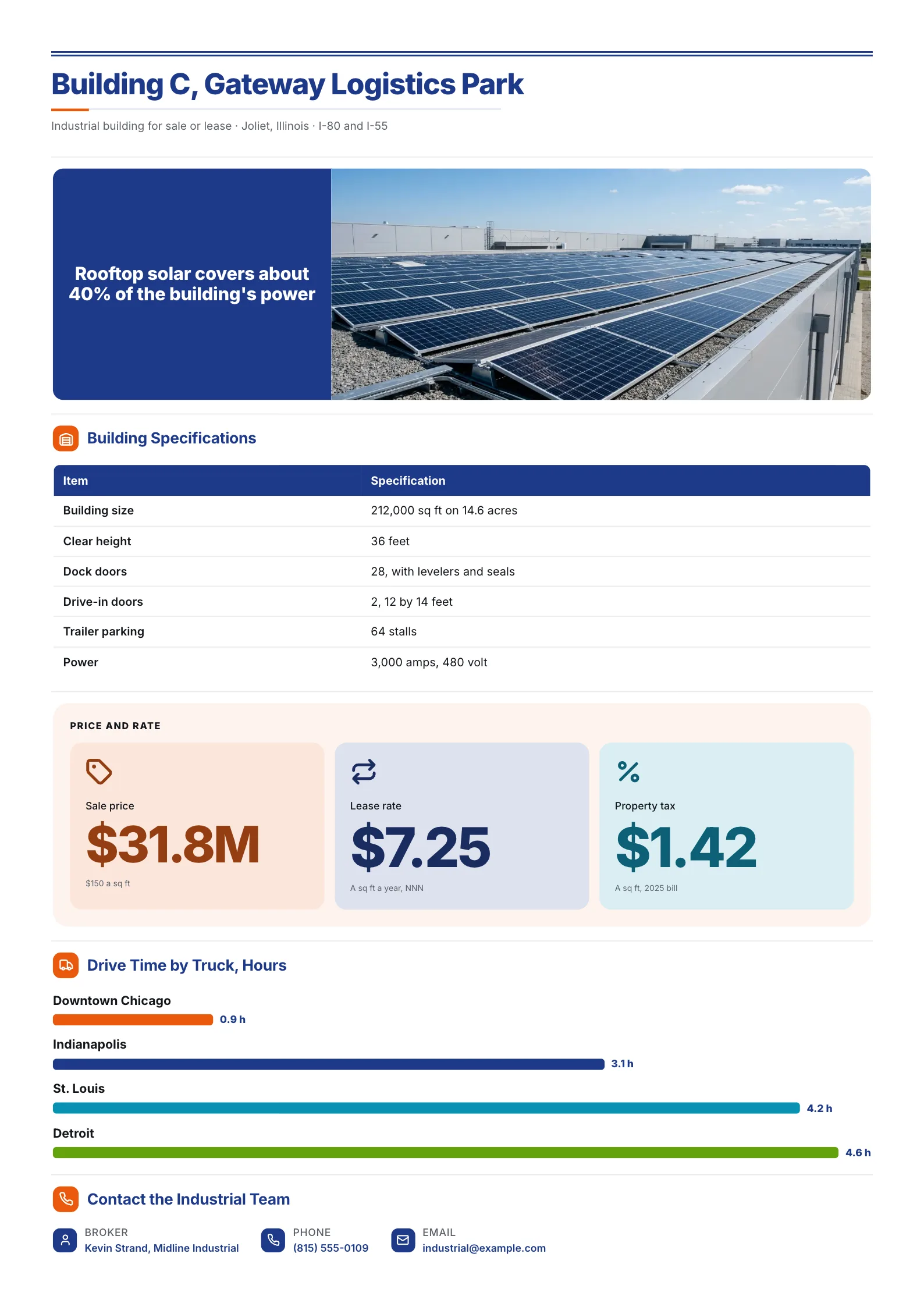Select the 'Dock doors' row label
This screenshot has width=924, height=1307.
(95, 571)
